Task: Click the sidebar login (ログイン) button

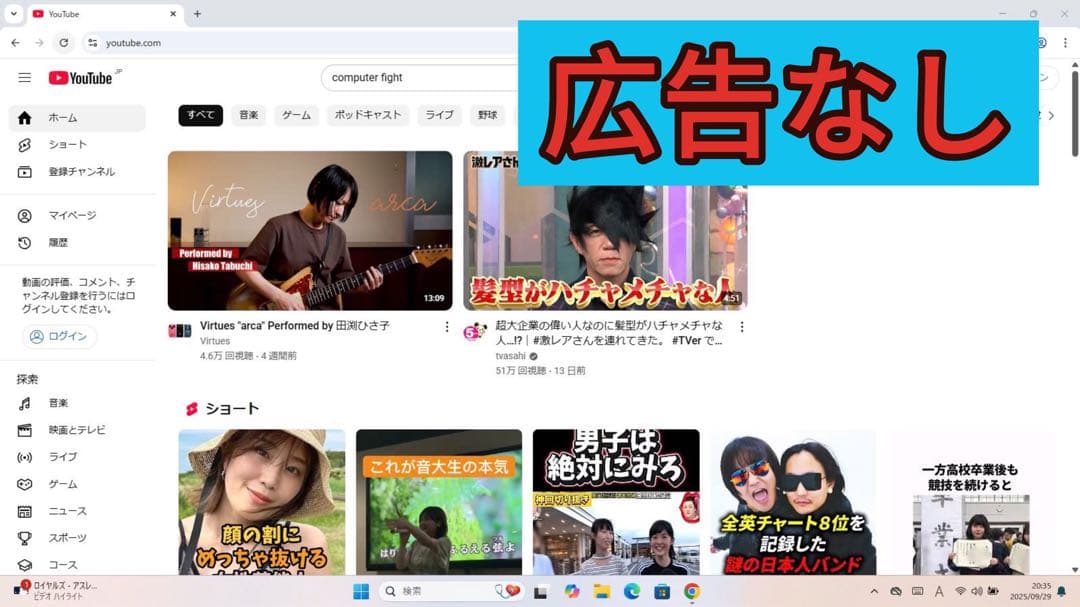Action: [x=59, y=336]
